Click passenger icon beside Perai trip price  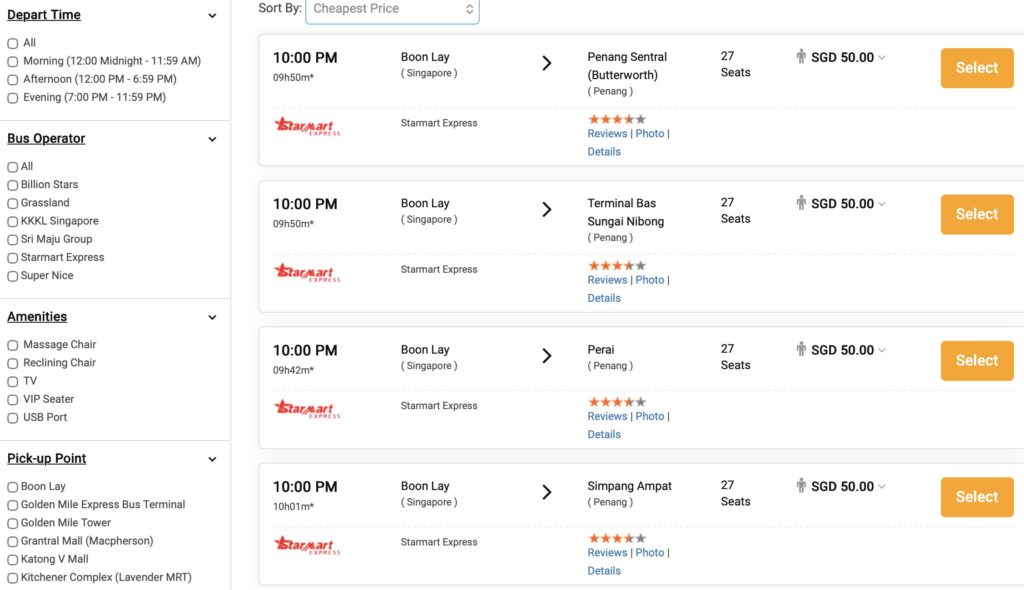801,350
